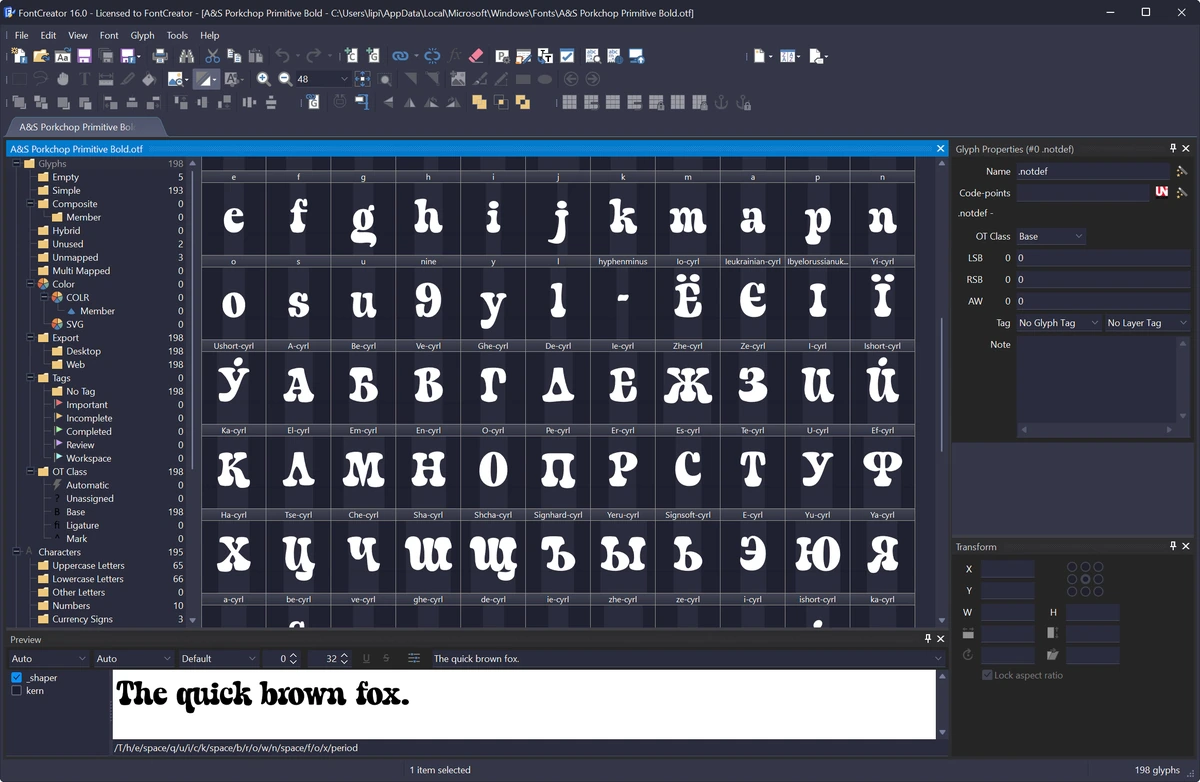This screenshot has height=782, width=1200.
Task: Click the Add Glyphs icon with G
Action: pyautogui.click(x=372, y=56)
